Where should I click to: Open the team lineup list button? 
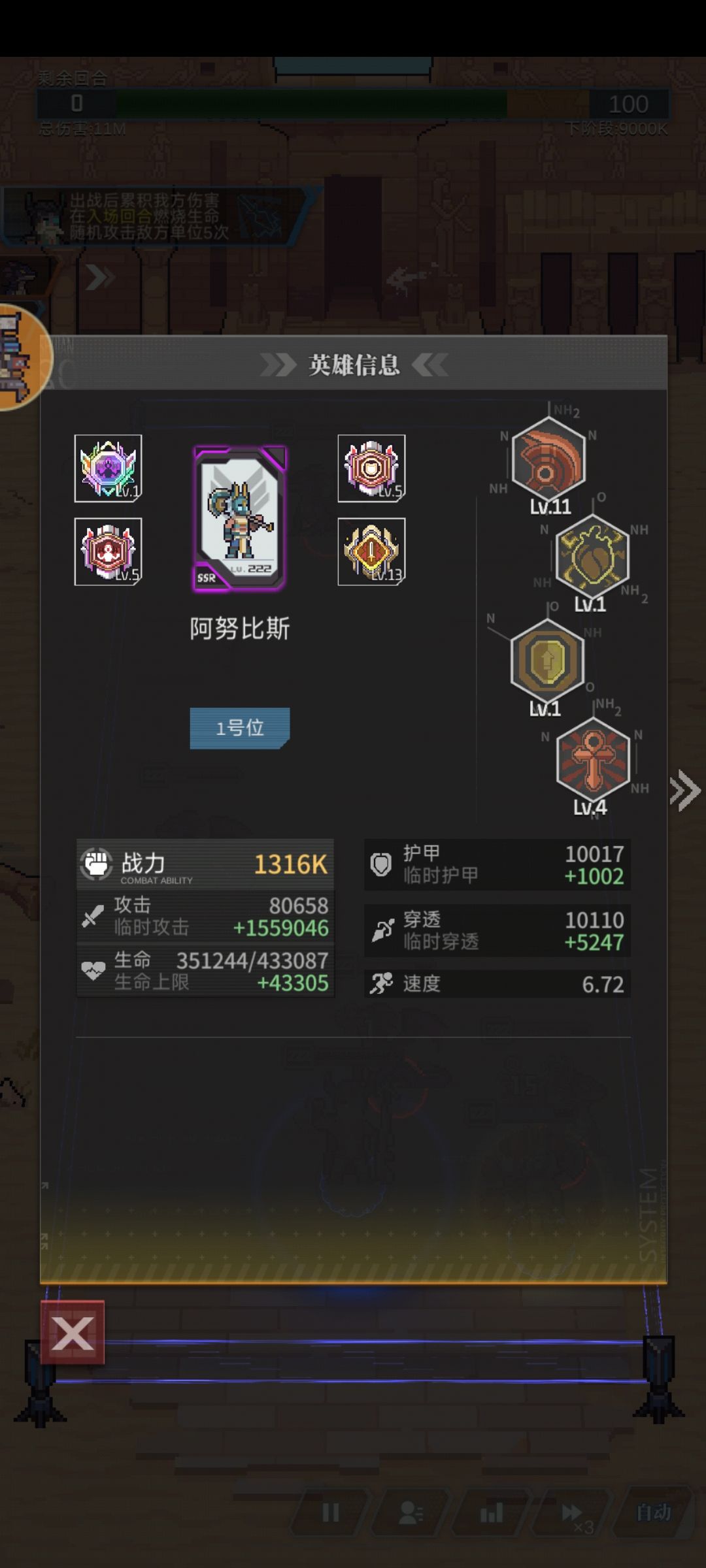coord(411,1512)
